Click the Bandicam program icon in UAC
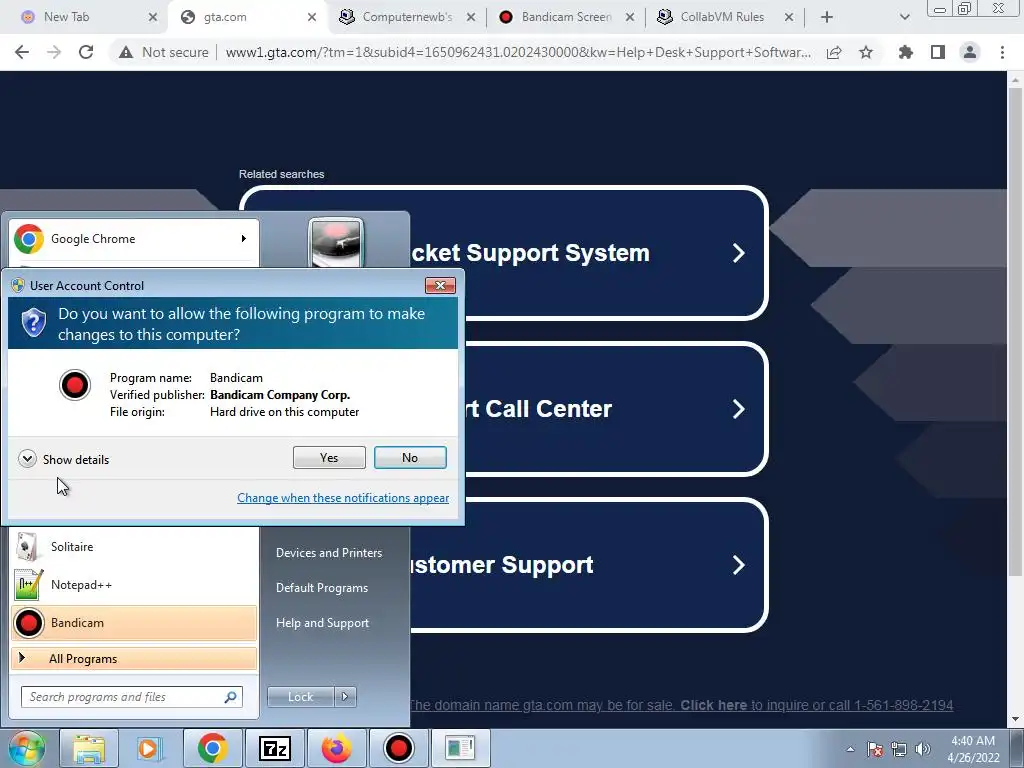Image resolution: width=1024 pixels, height=768 pixels. click(74, 385)
